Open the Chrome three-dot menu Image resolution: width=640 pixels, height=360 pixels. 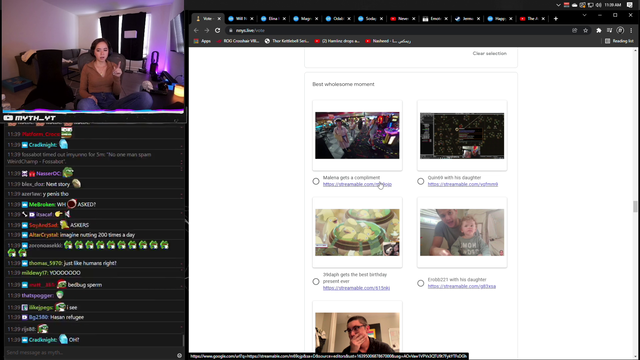pyautogui.click(x=631, y=31)
